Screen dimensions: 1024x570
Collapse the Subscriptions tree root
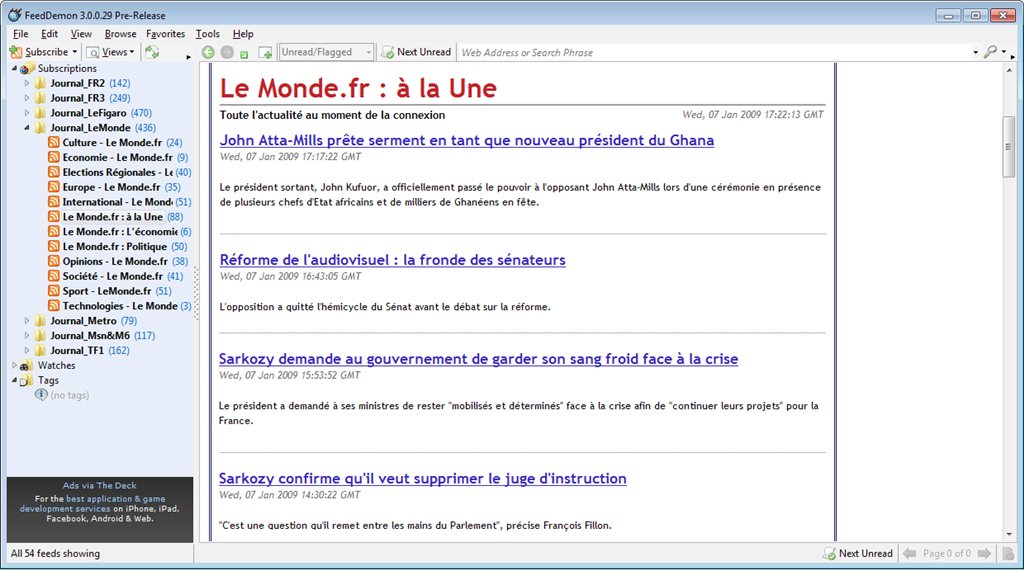click(x=14, y=69)
